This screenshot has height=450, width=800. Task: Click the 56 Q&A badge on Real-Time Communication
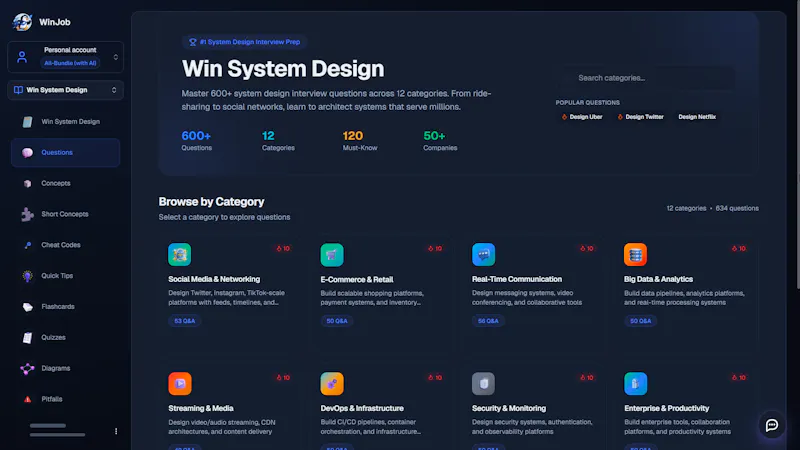click(x=488, y=321)
